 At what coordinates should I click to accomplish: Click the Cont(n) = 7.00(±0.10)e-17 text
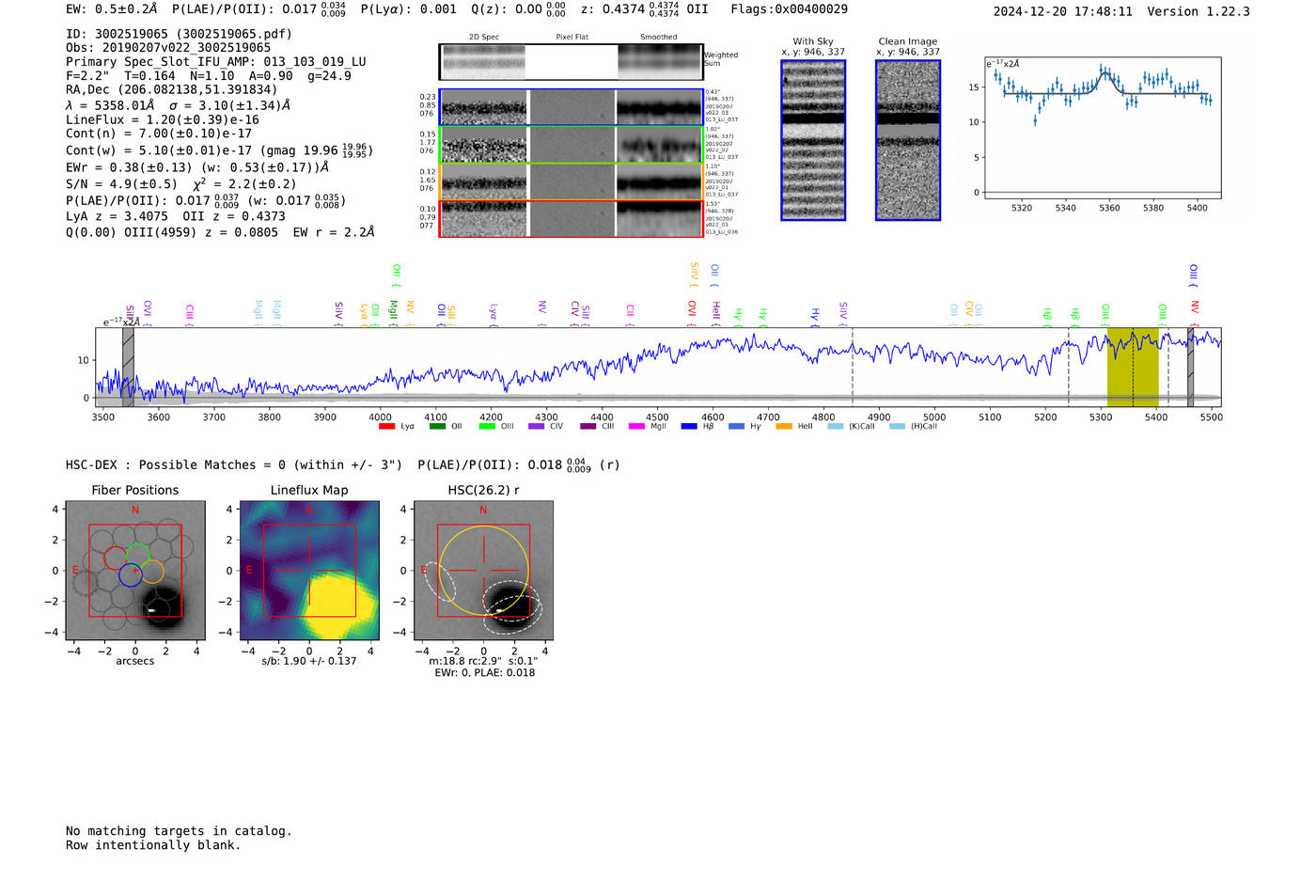[x=159, y=134]
